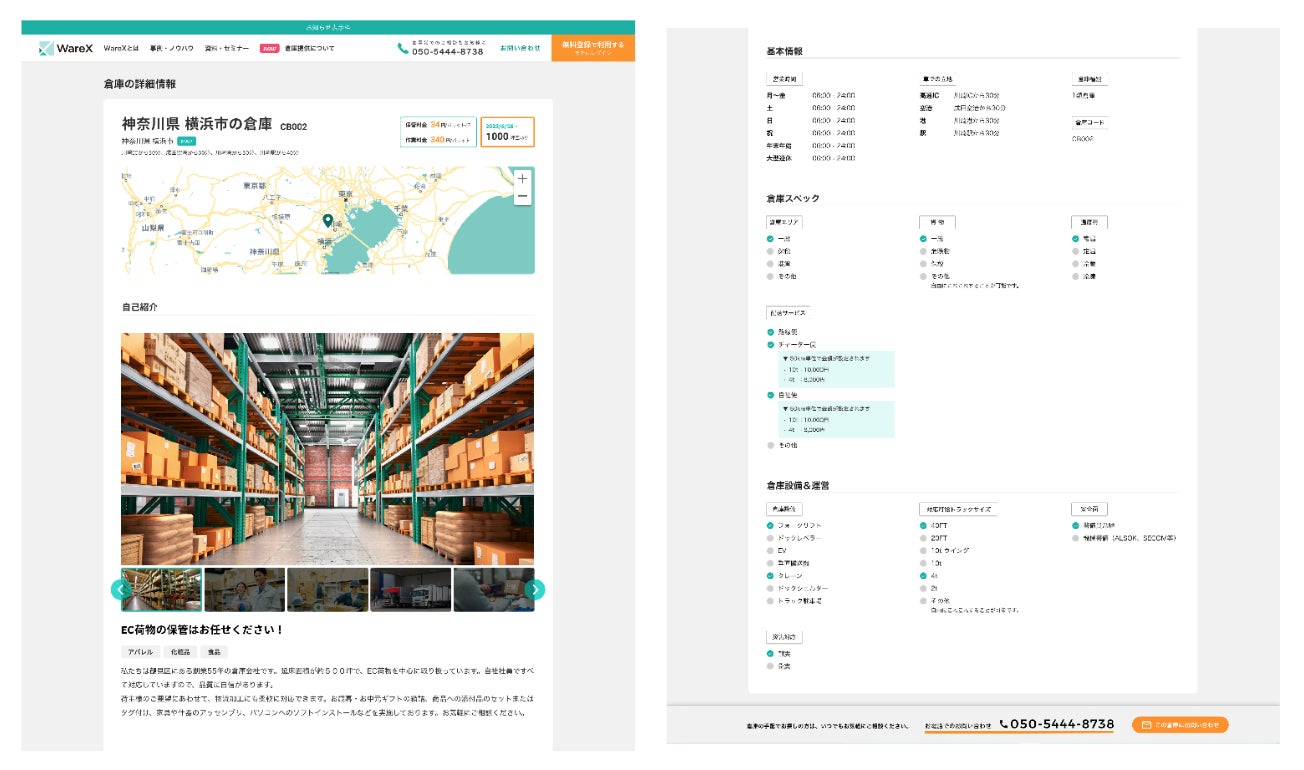Select the thumbnail showing a worker in uniform
This screenshot has width=1304, height=770.
244,590
